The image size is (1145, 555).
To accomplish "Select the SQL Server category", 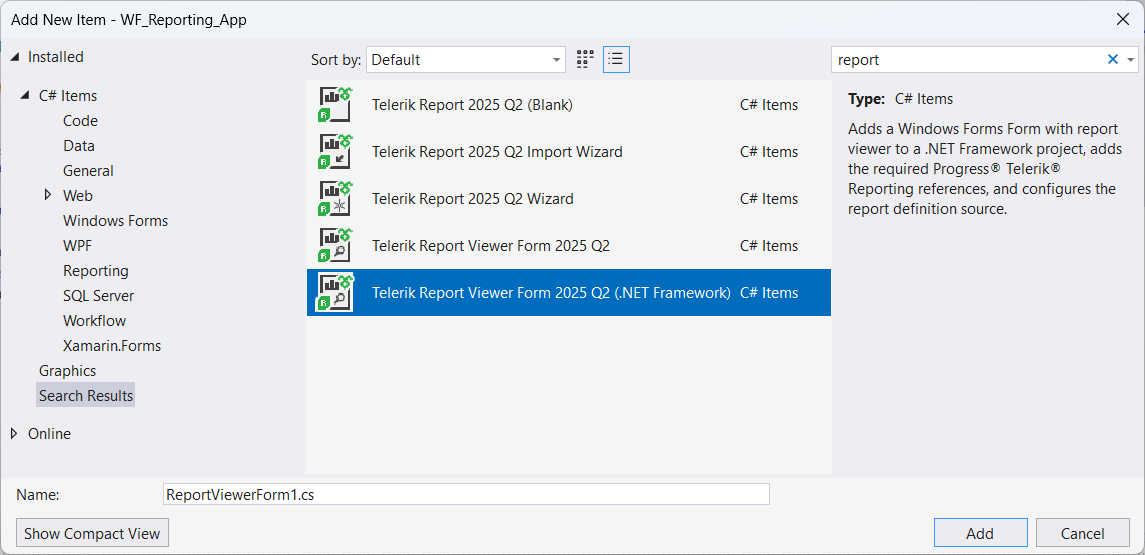I will (99, 296).
